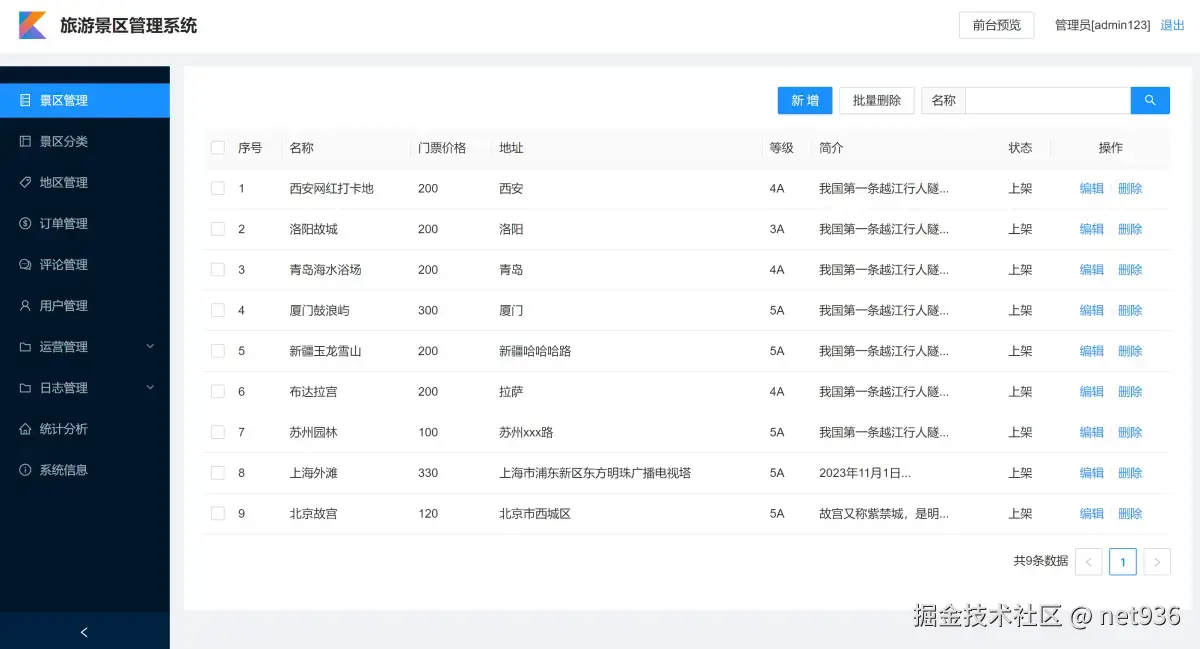Click the 统计分析 home icon

pos(25,428)
